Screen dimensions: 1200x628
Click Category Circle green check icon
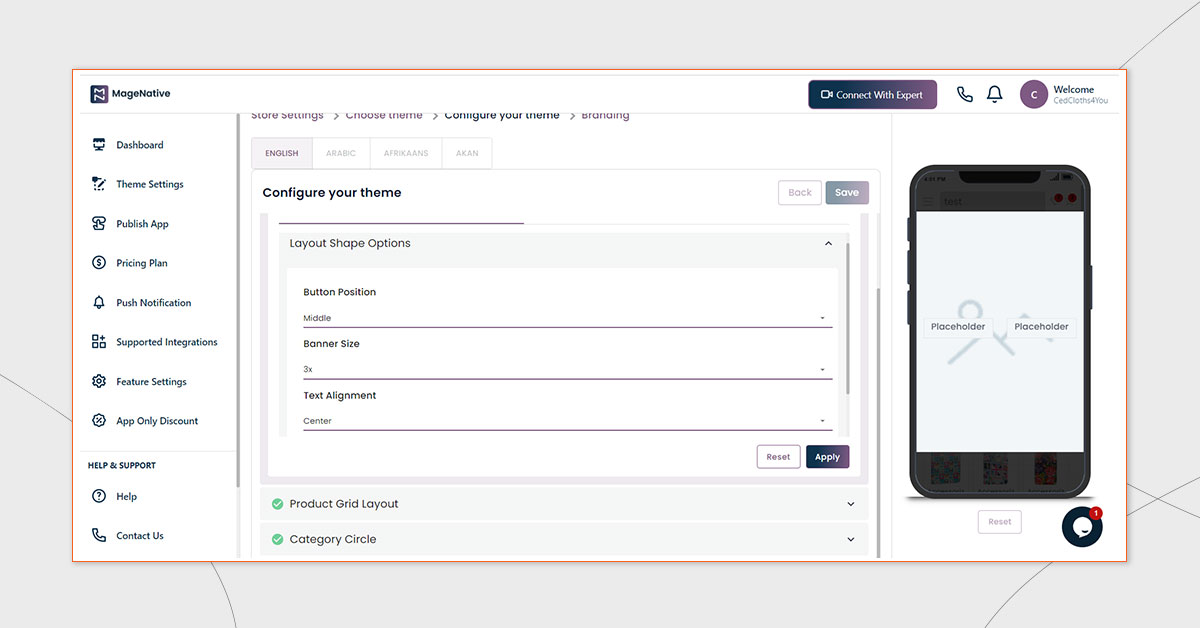pos(277,539)
